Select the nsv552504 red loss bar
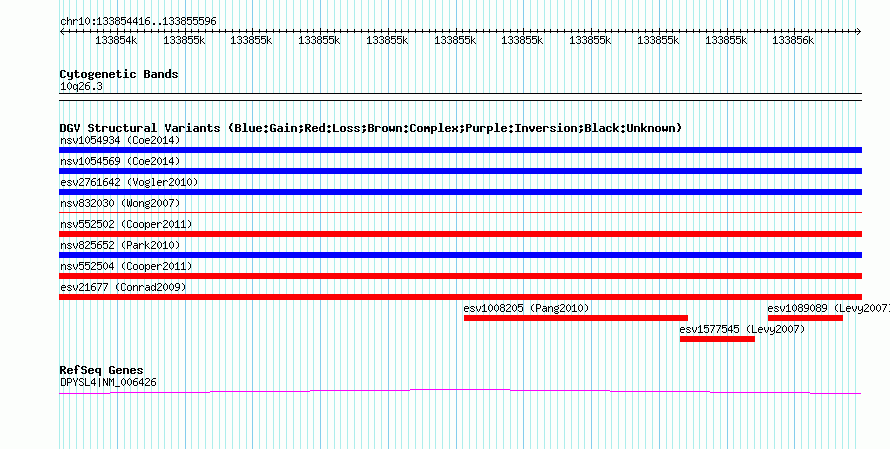 click(460, 276)
